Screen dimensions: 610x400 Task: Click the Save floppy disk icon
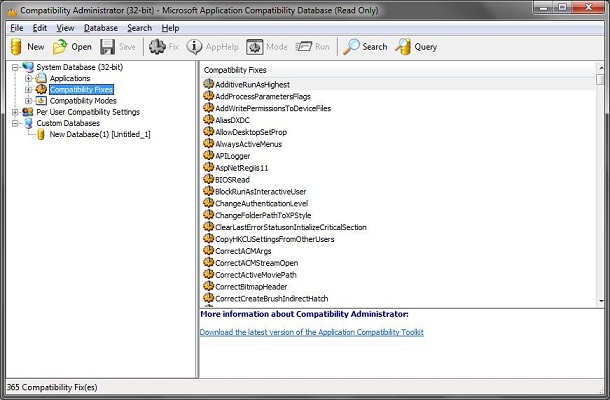[x=107, y=47]
